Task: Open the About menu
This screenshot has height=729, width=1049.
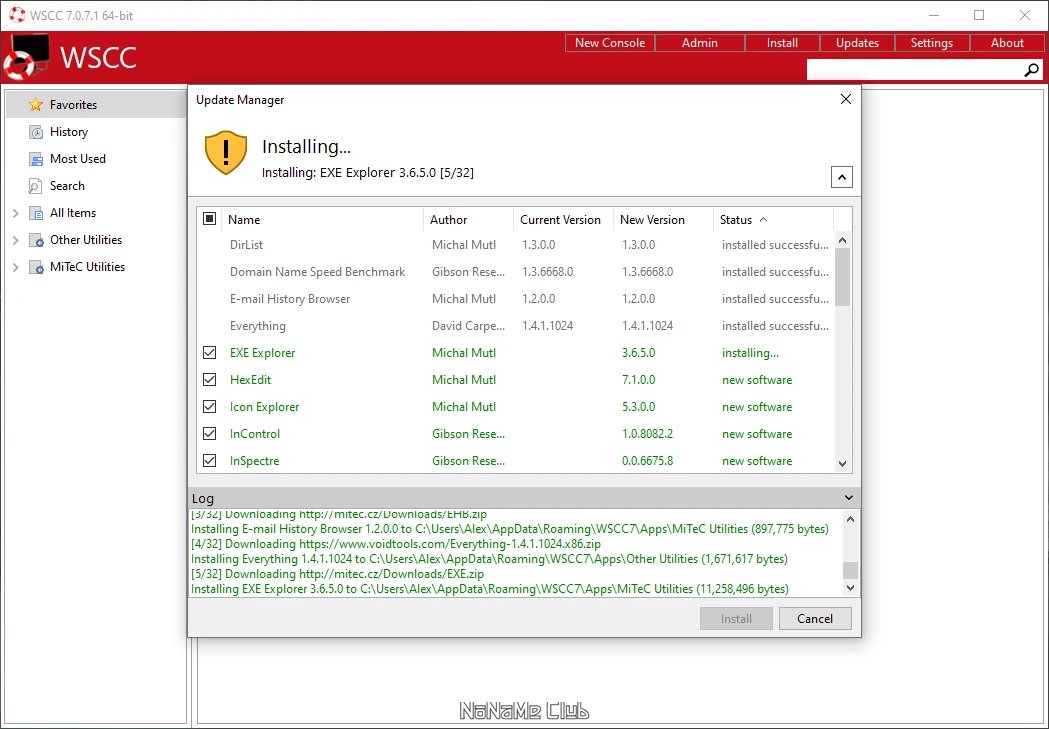Action: click(x=1007, y=43)
